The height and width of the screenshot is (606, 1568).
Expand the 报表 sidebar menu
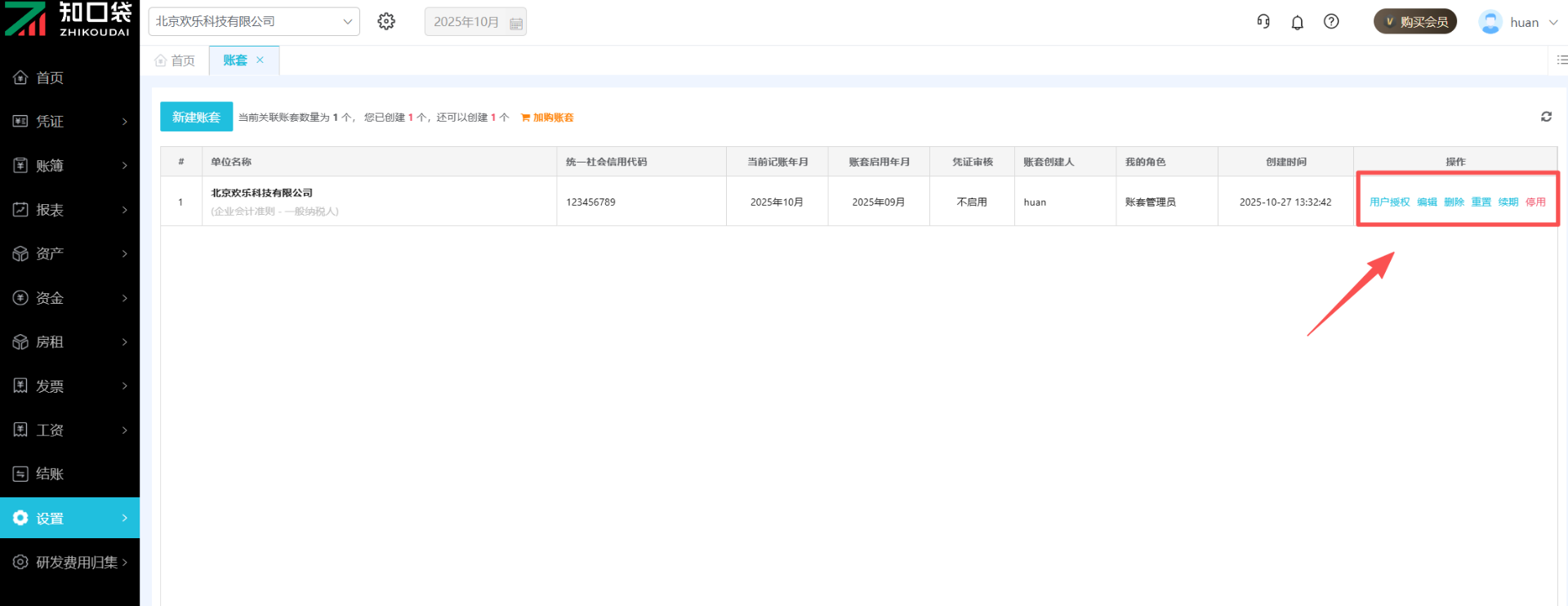69,210
